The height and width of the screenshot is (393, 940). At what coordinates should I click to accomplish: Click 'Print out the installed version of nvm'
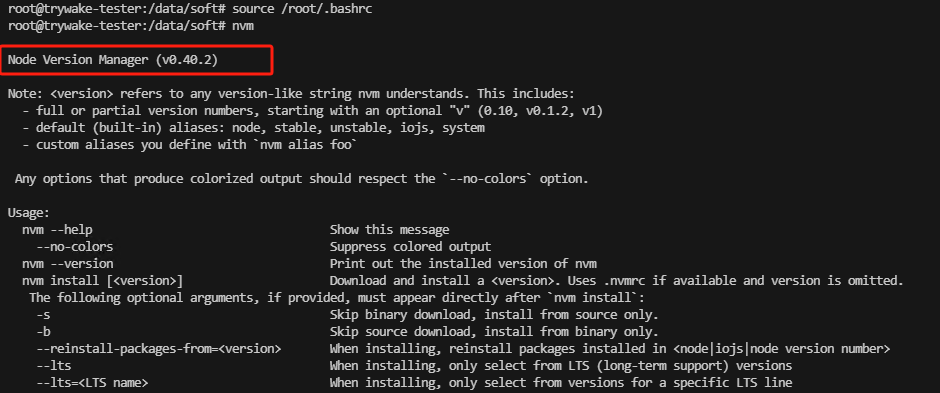pos(463,264)
